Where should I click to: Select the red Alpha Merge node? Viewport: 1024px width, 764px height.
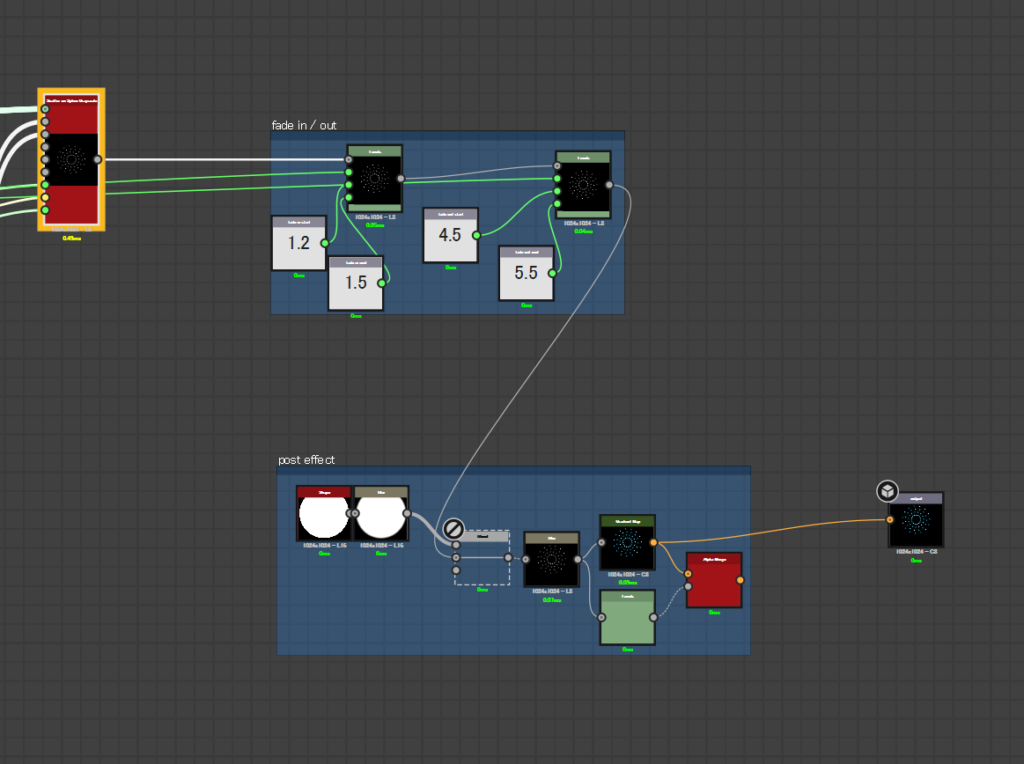coord(713,580)
